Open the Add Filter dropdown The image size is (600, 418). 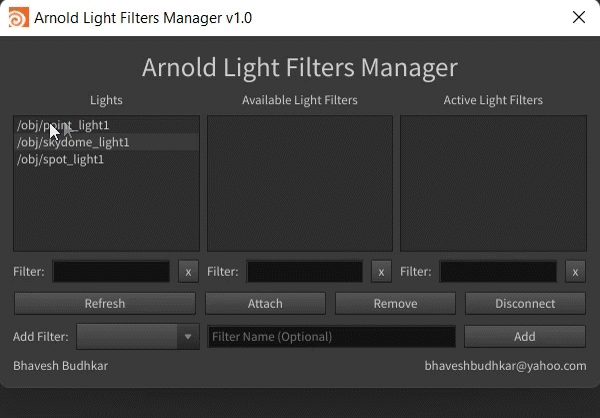click(x=138, y=337)
